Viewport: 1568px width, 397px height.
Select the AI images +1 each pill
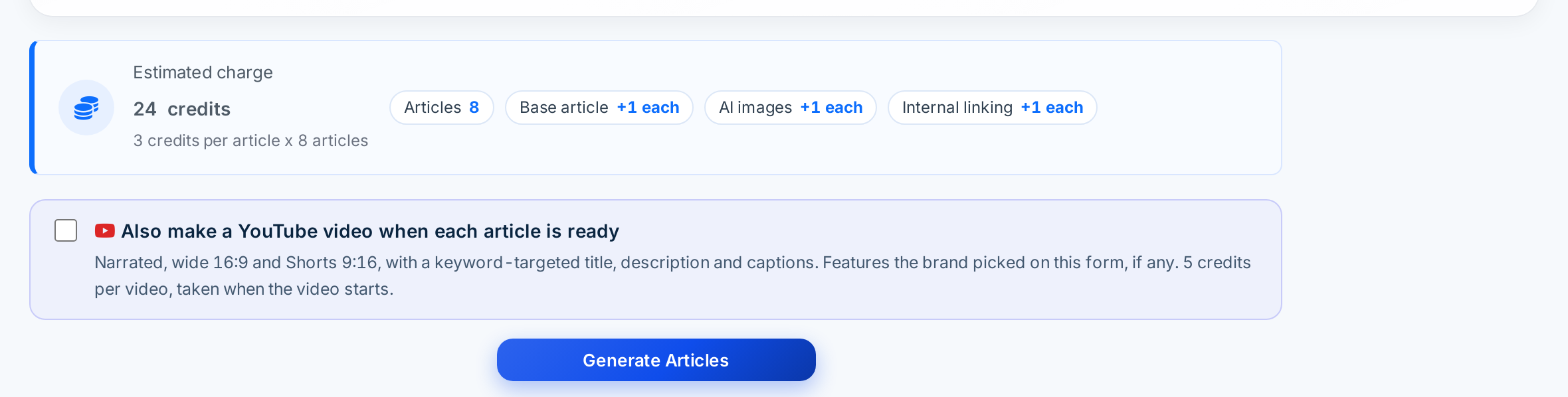(791, 108)
